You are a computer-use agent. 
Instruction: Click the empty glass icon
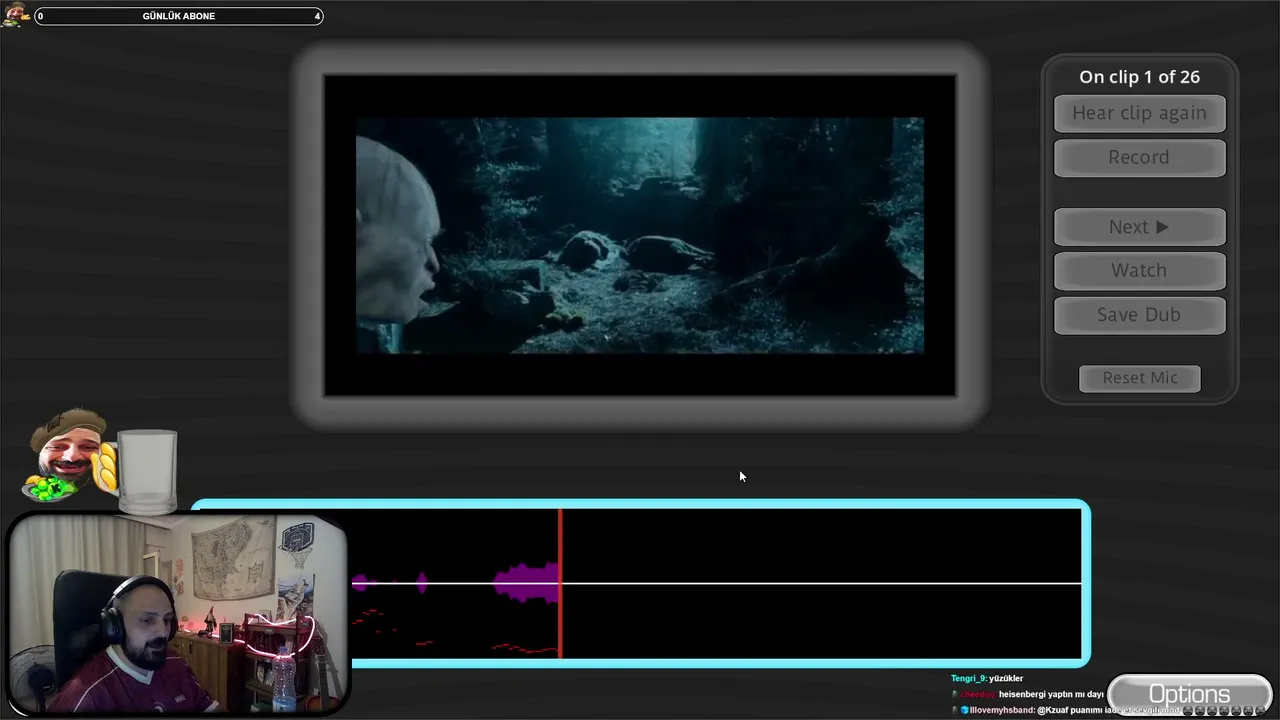147,471
